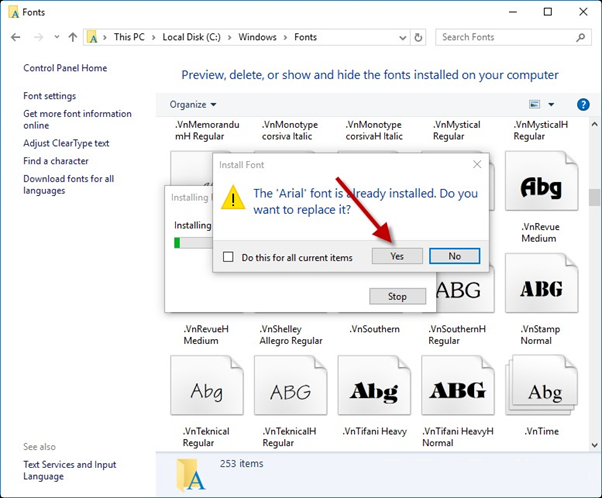
Task: Open Find a character
Action: point(56,161)
